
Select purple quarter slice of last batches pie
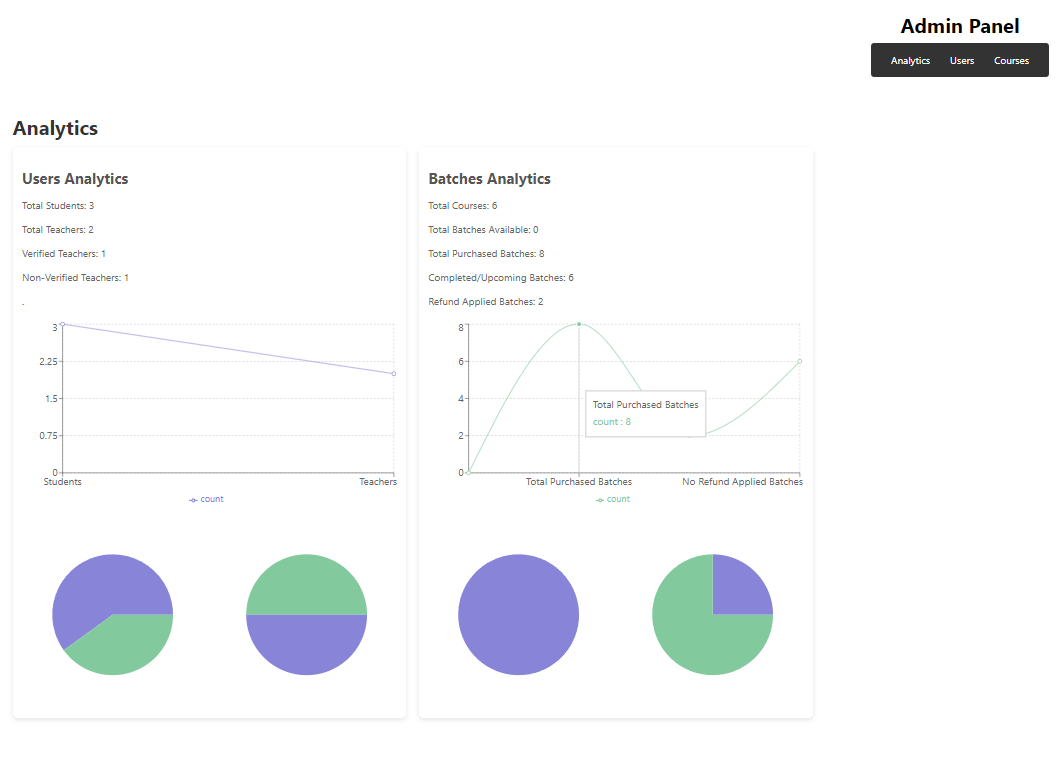pyautogui.click(x=738, y=589)
